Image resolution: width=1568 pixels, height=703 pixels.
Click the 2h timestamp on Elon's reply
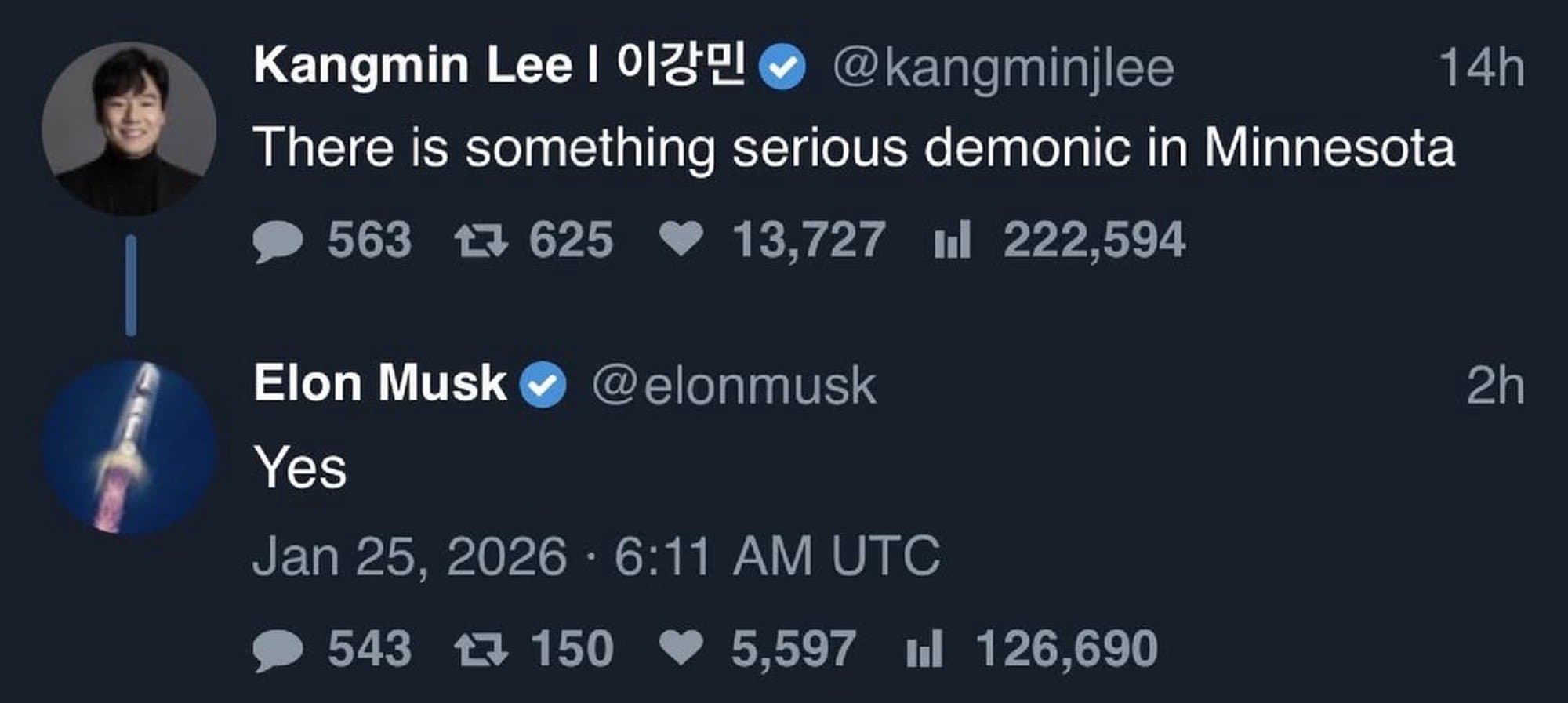[x=1495, y=386]
